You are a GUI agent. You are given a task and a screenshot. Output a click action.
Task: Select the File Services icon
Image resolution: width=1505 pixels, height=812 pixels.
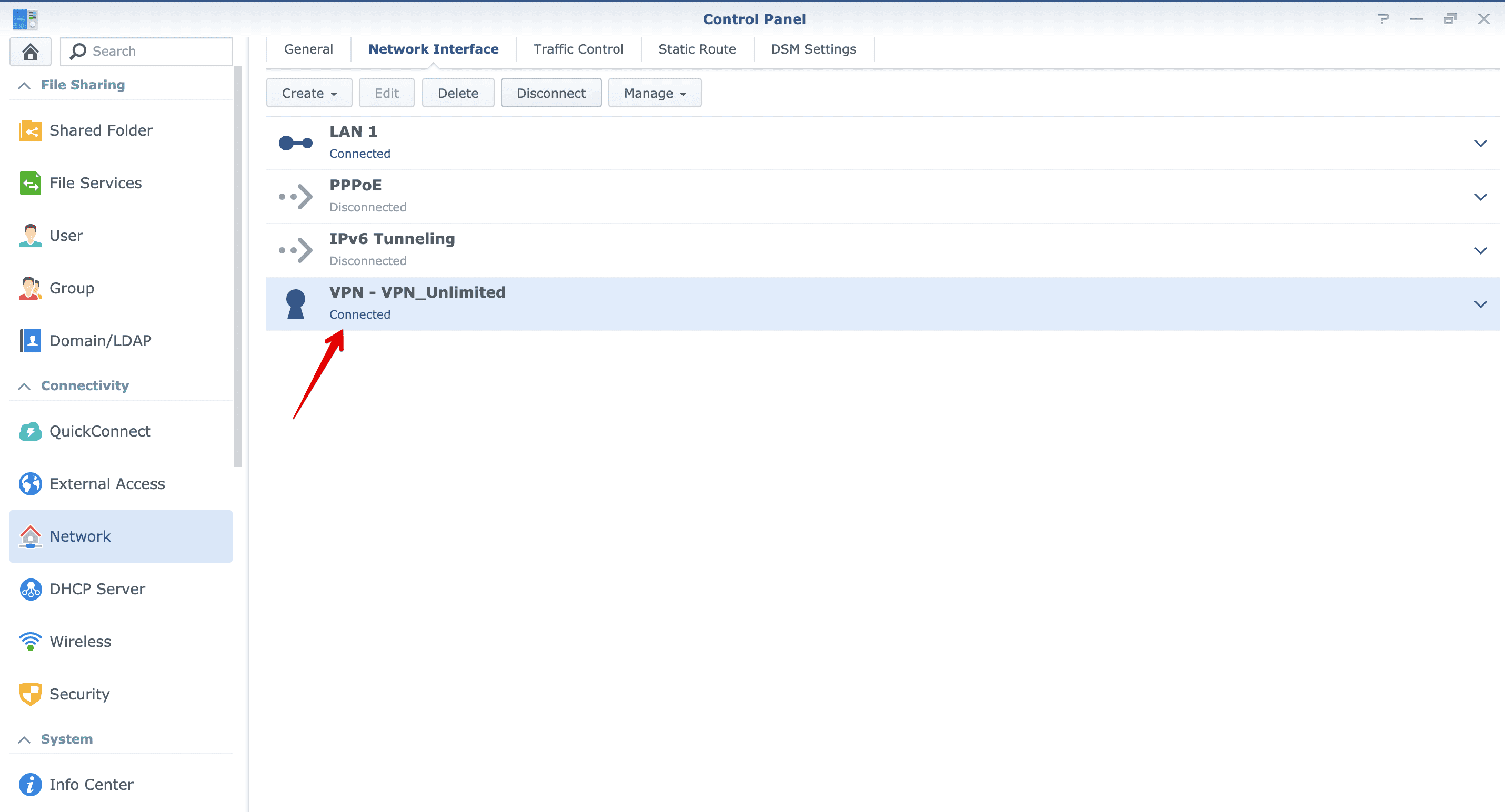31,182
